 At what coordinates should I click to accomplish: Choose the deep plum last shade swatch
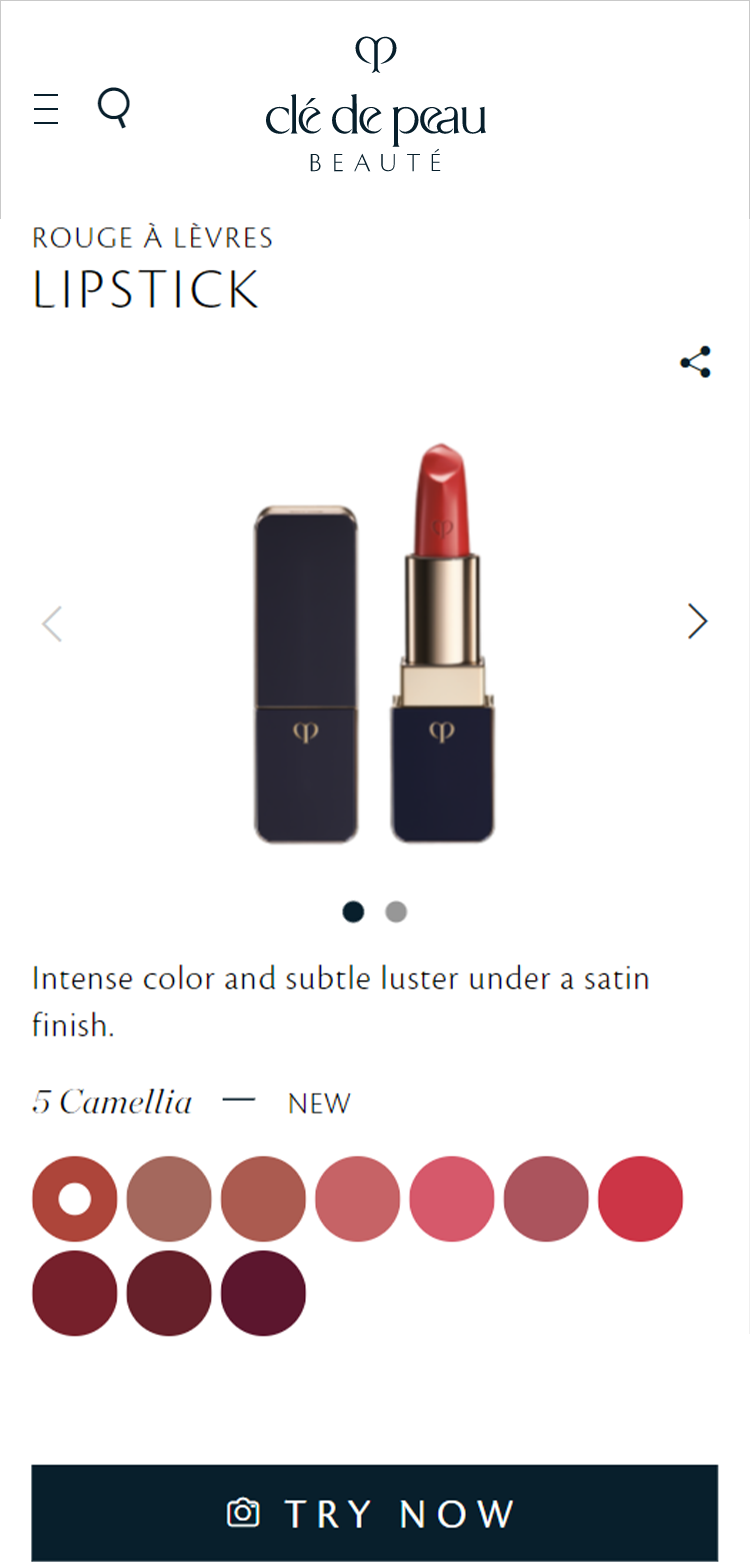263,1293
